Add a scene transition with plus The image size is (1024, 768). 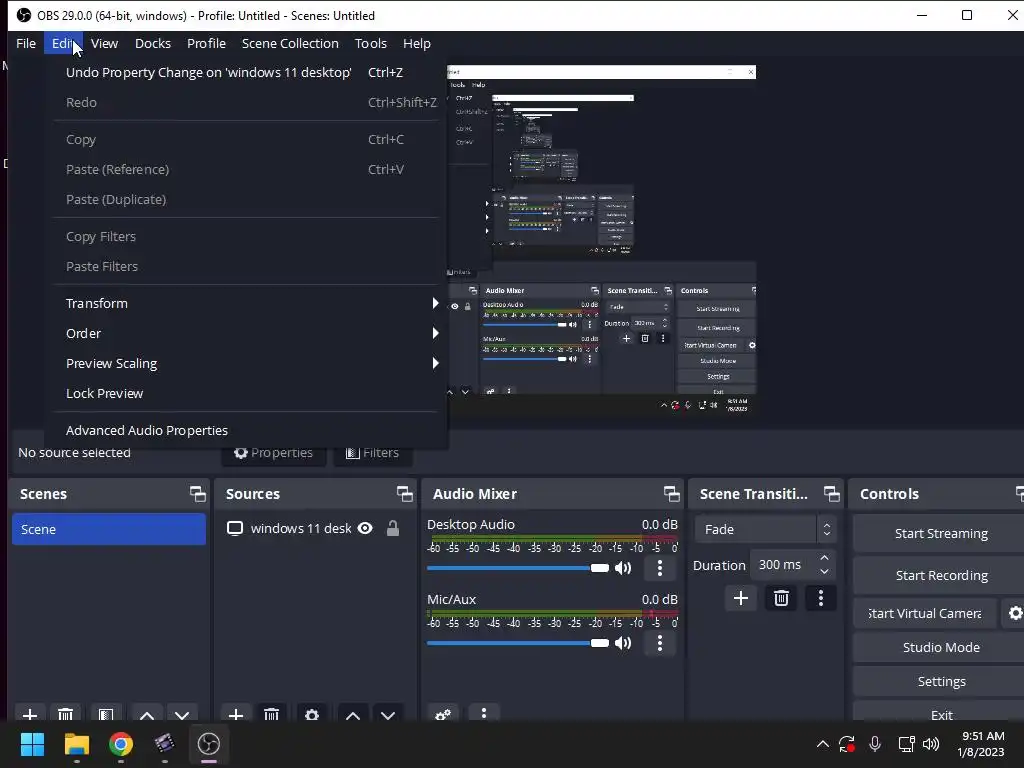pos(741,598)
